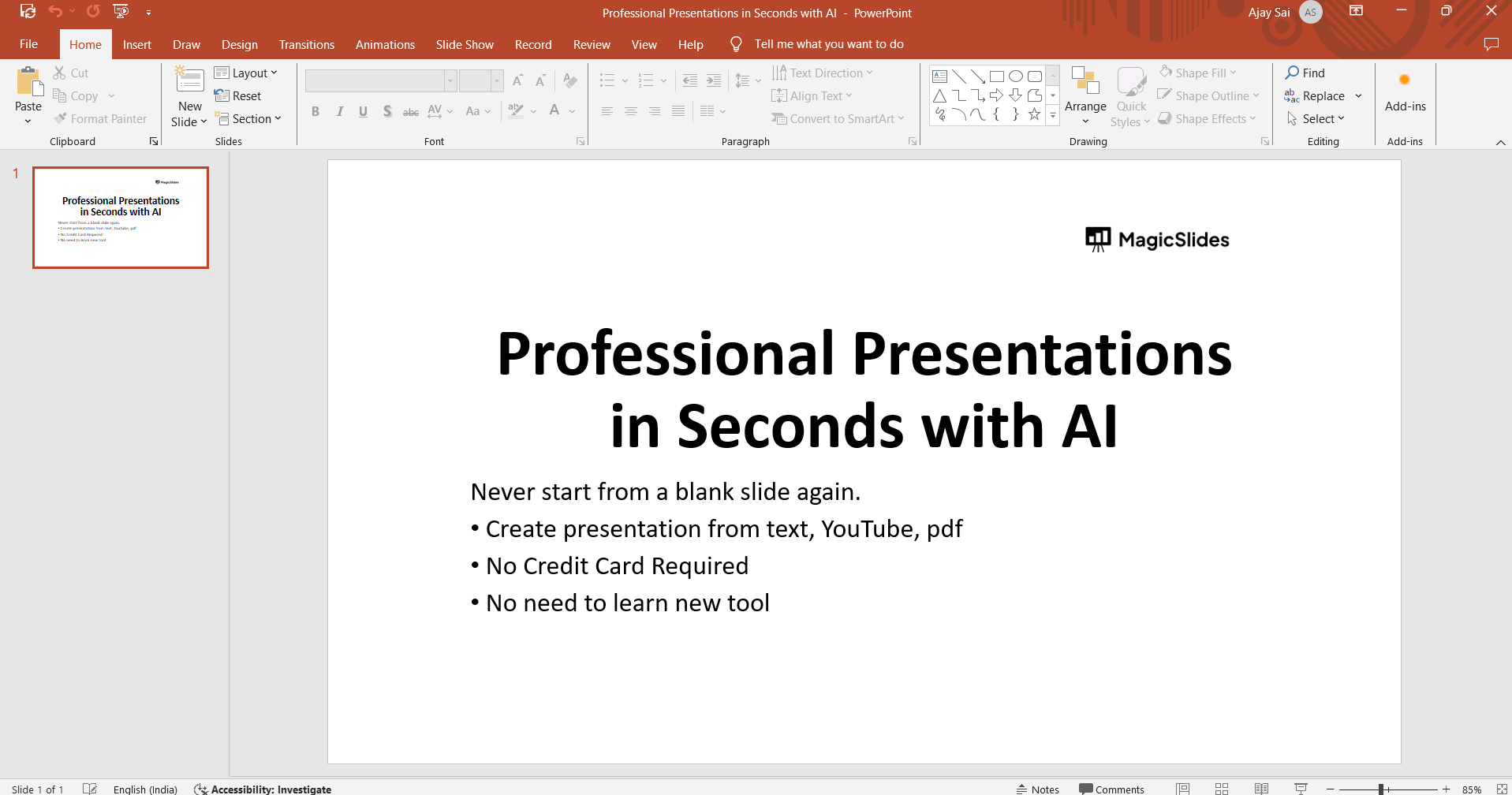
Task: Start slide show from status bar icon
Action: (x=1301, y=789)
